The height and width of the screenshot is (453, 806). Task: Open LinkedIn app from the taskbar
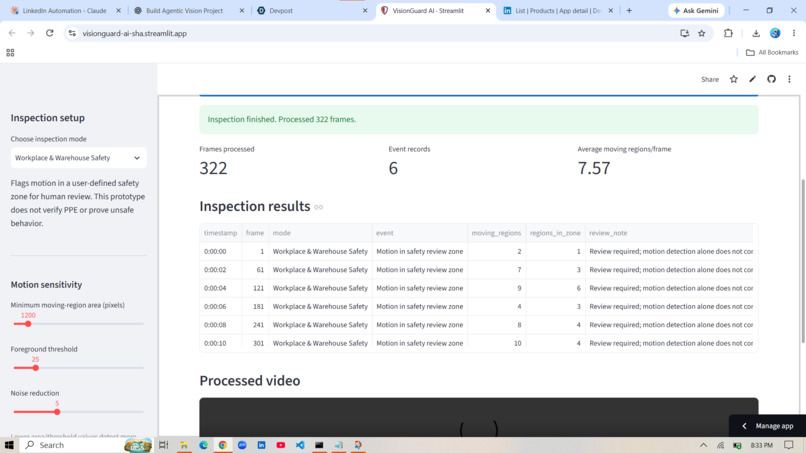click(x=261, y=445)
